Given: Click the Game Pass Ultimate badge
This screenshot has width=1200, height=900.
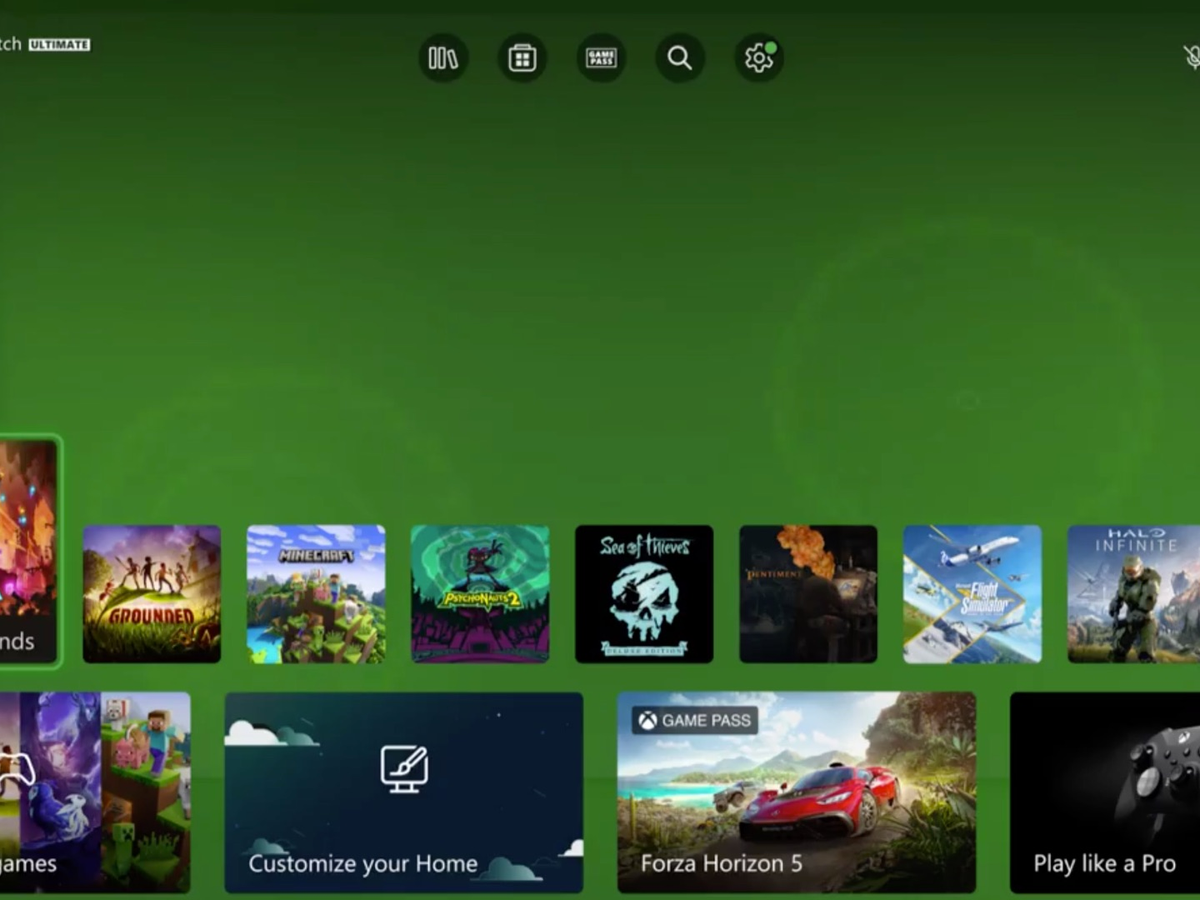Looking at the screenshot, I should click(x=60, y=44).
